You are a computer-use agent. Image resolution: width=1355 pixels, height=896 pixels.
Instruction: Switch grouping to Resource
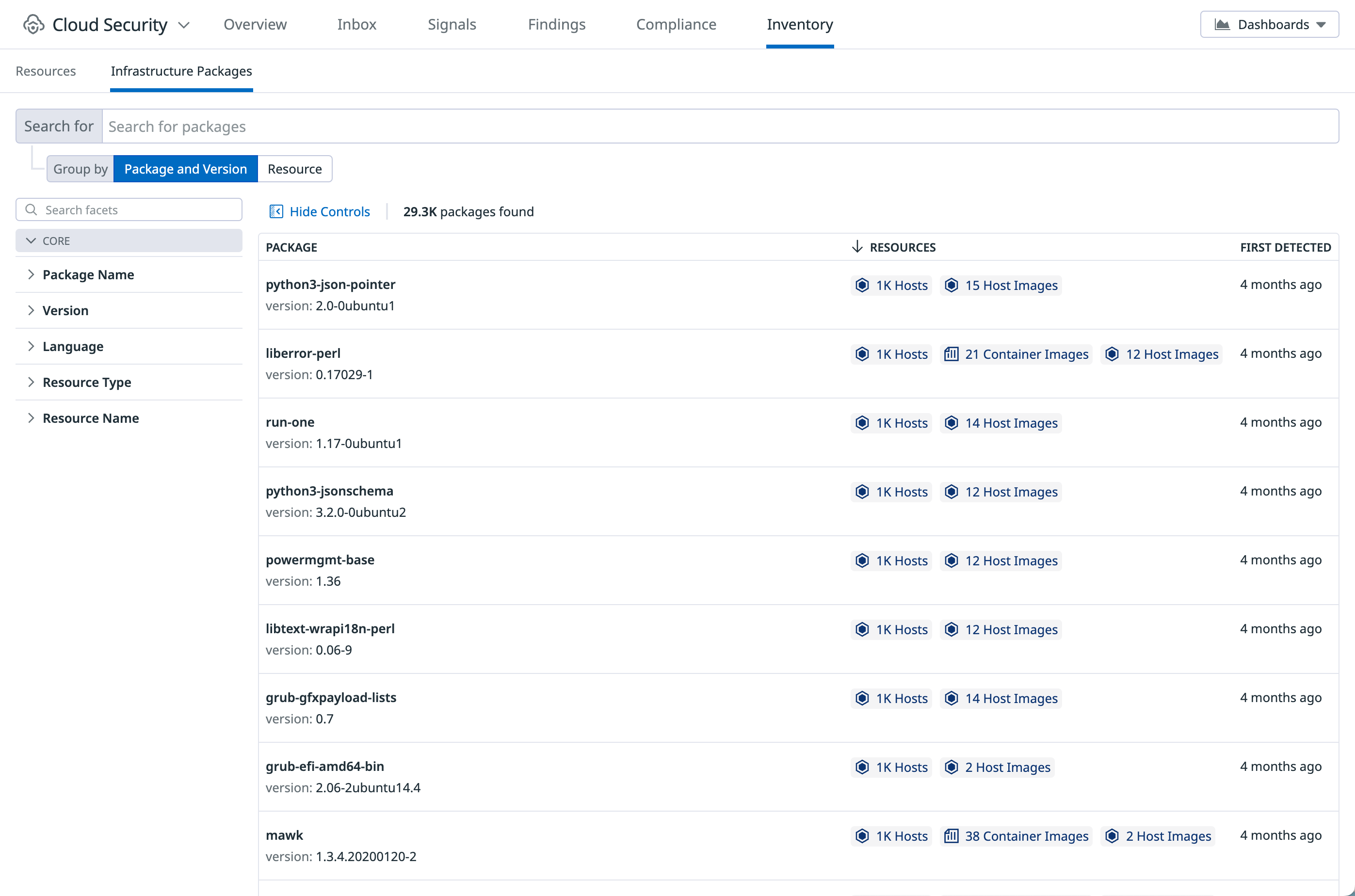pos(294,169)
